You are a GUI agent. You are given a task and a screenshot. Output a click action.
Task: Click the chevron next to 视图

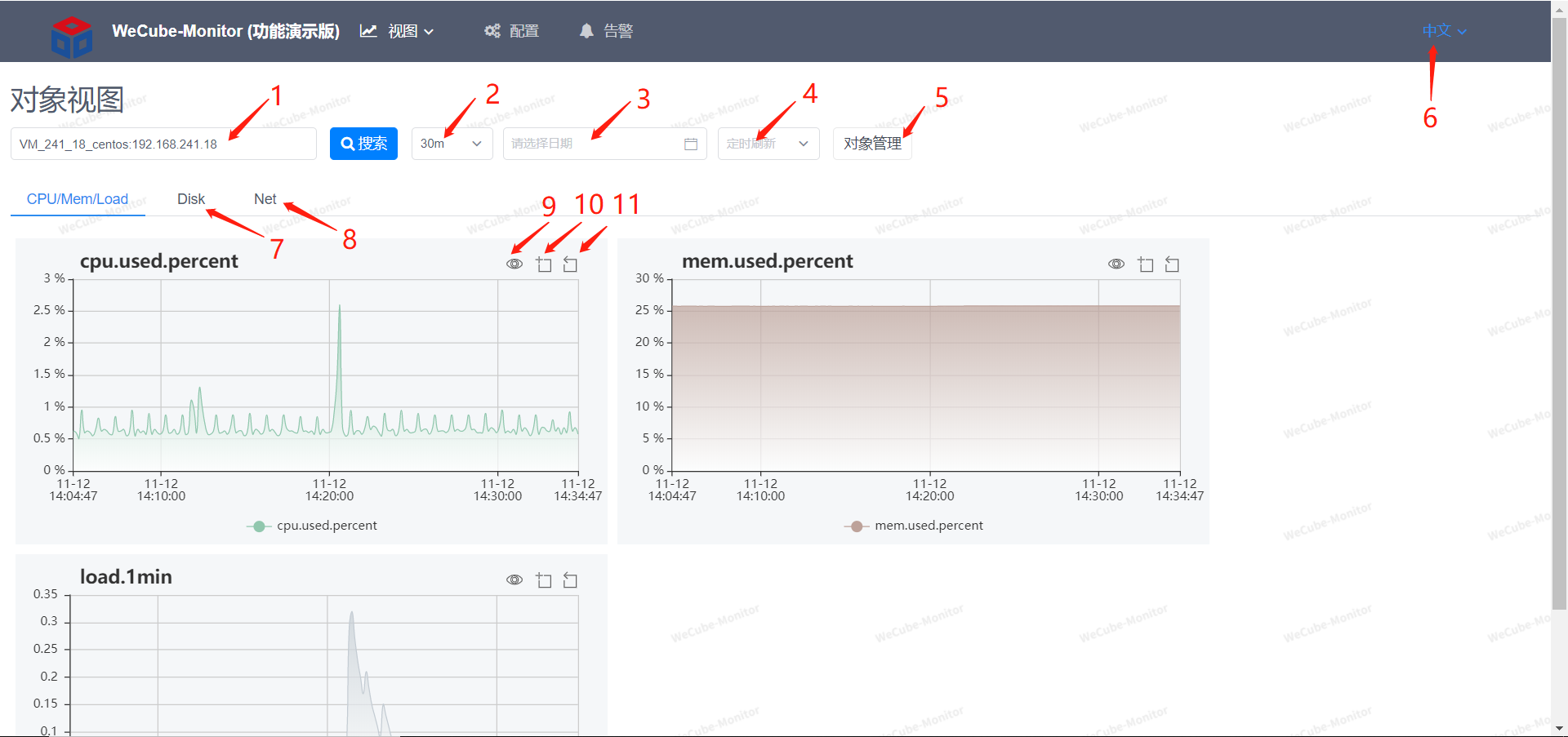429,32
